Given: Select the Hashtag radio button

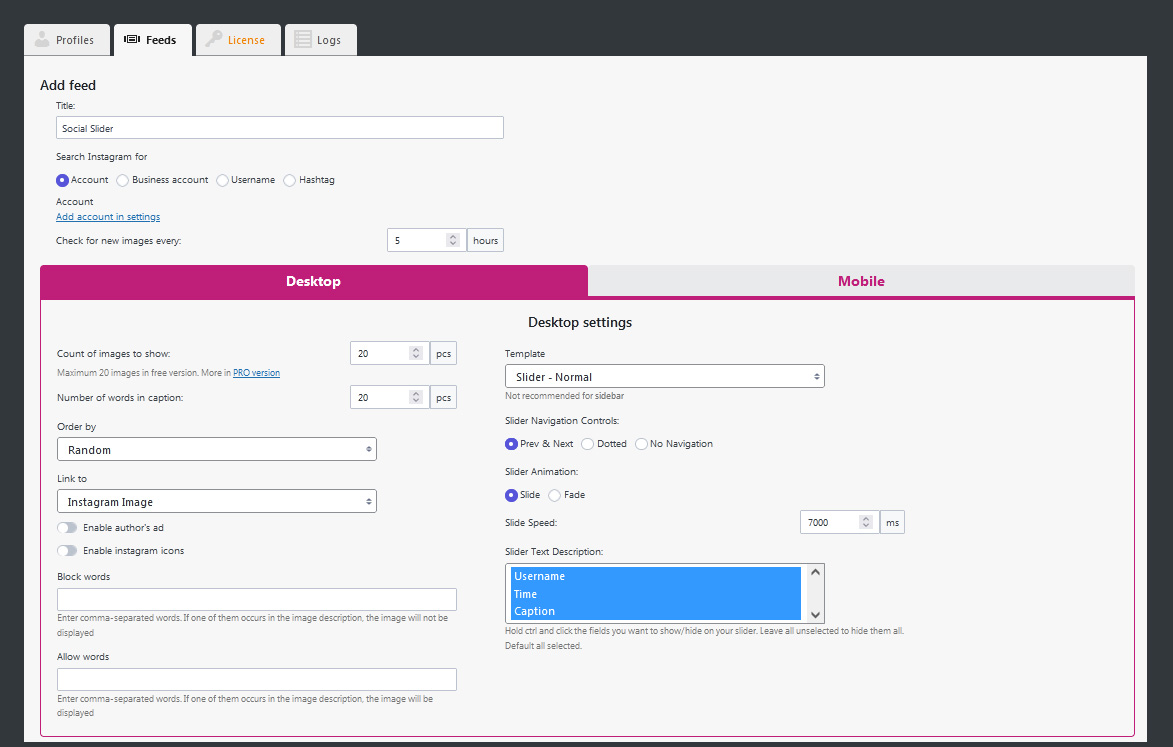Looking at the screenshot, I should [x=290, y=180].
